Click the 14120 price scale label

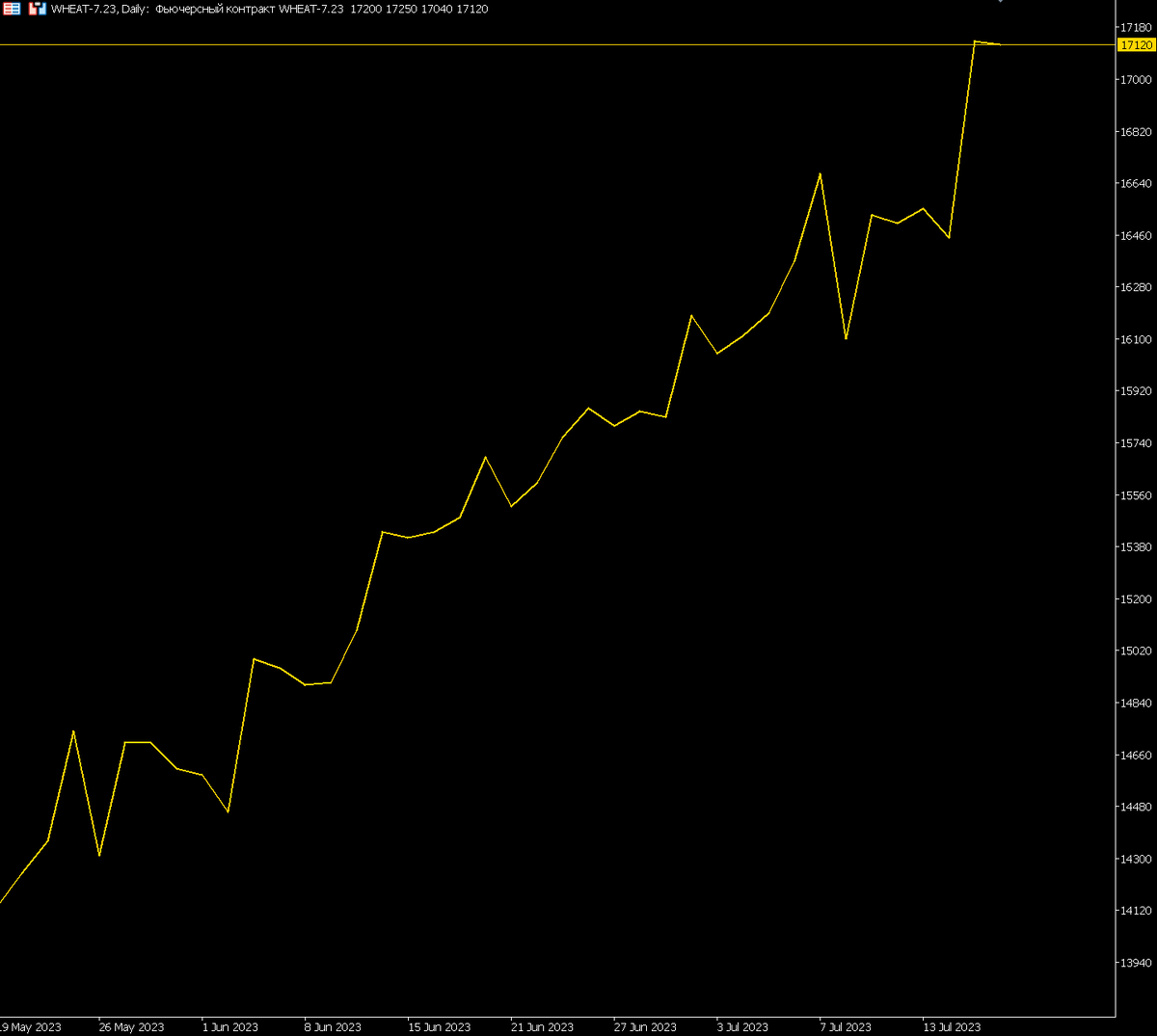[1135, 911]
